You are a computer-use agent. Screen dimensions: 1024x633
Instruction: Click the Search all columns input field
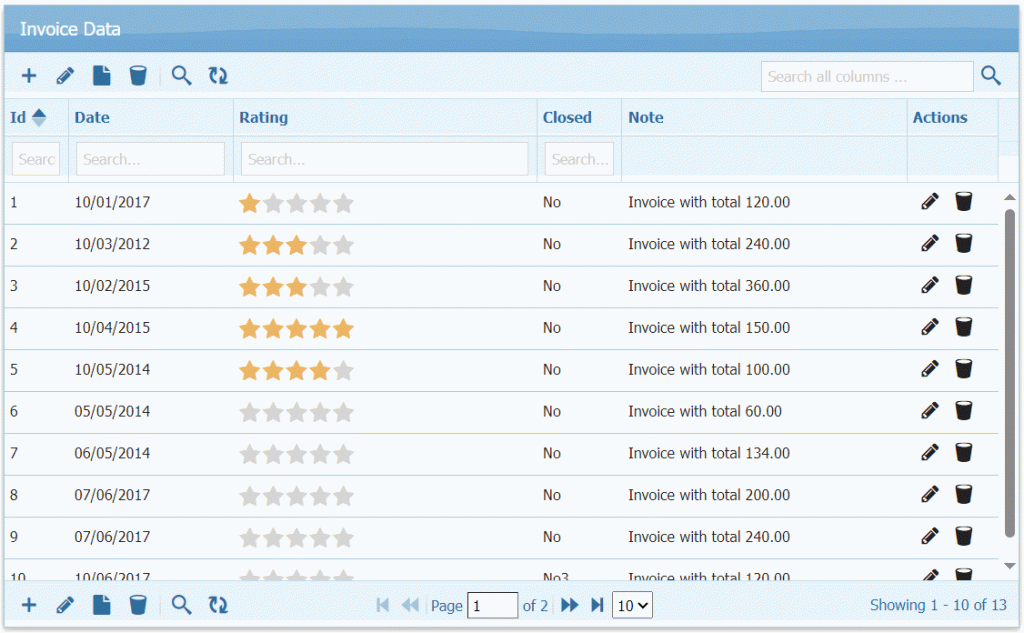[x=866, y=77]
